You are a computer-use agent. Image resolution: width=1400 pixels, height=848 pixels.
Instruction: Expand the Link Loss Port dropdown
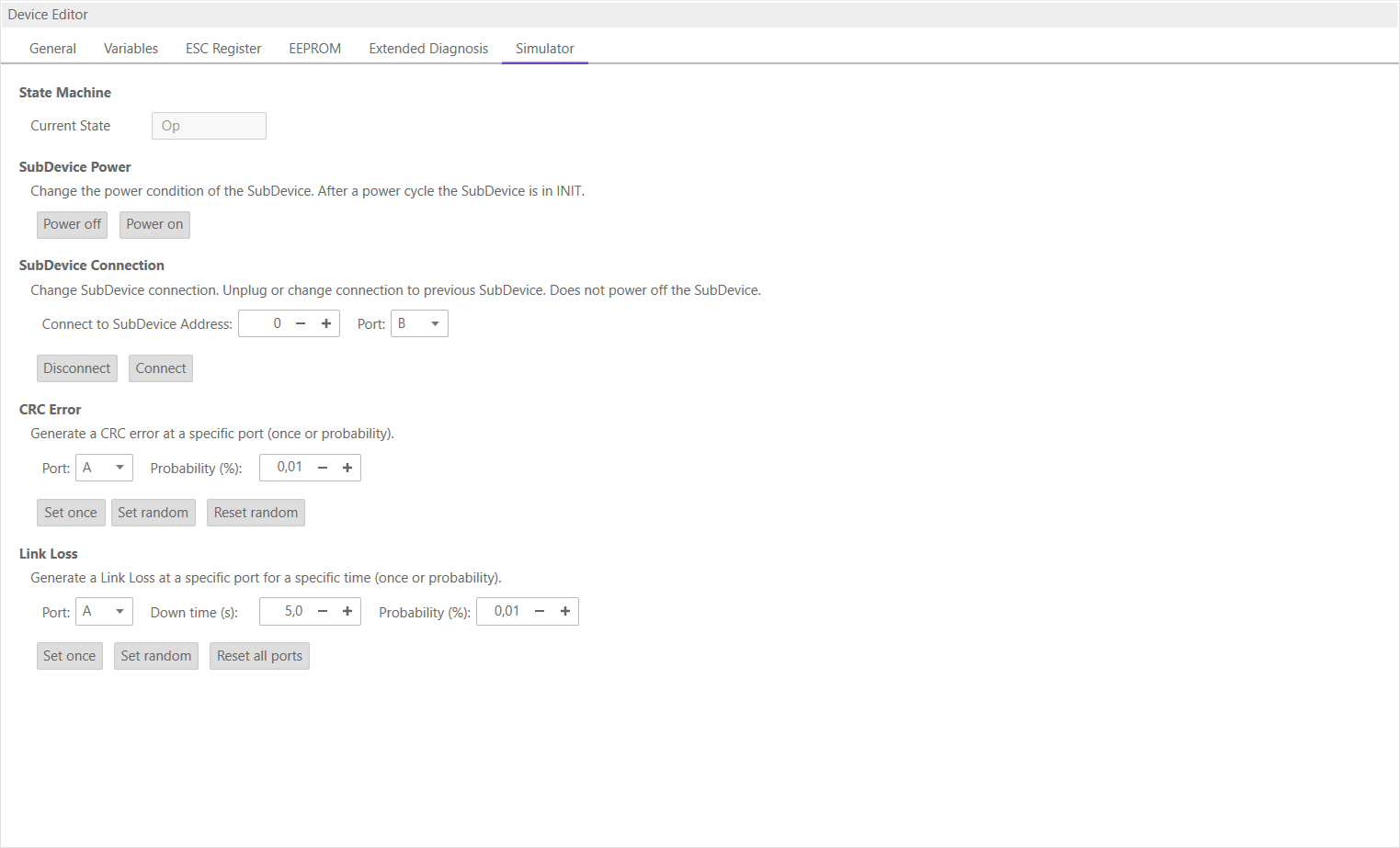(105, 611)
